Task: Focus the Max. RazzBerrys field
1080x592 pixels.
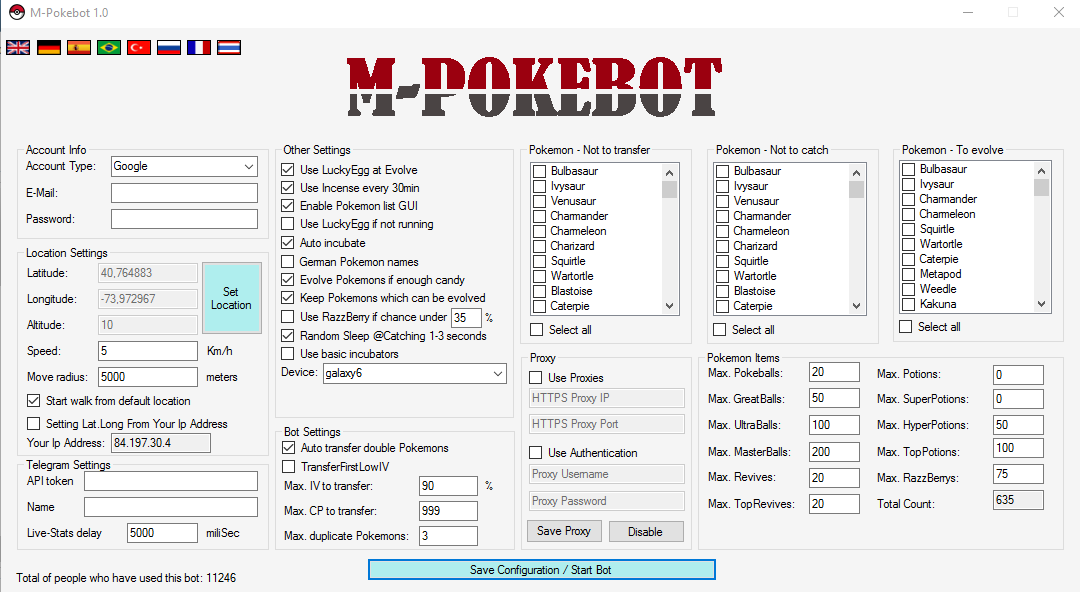Action: [x=1018, y=474]
